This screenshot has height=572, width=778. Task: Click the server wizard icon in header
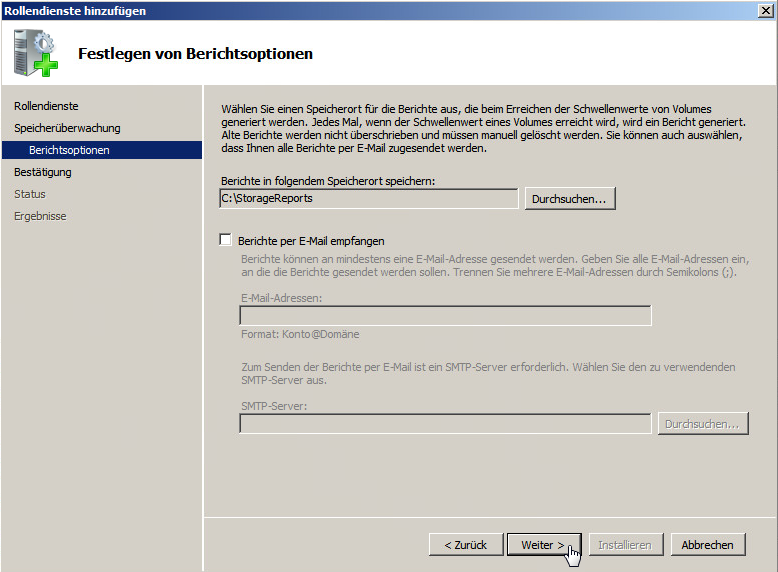tap(38, 53)
